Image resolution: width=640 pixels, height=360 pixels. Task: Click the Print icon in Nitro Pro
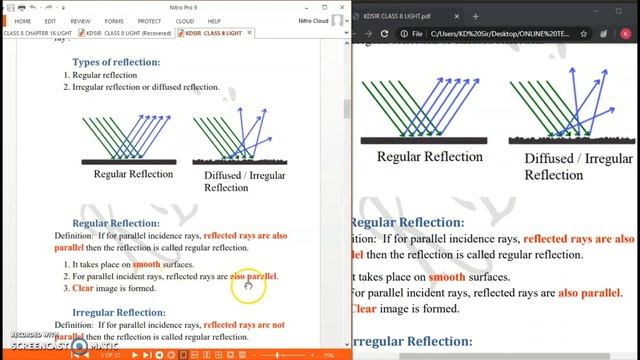[x=22, y=8]
